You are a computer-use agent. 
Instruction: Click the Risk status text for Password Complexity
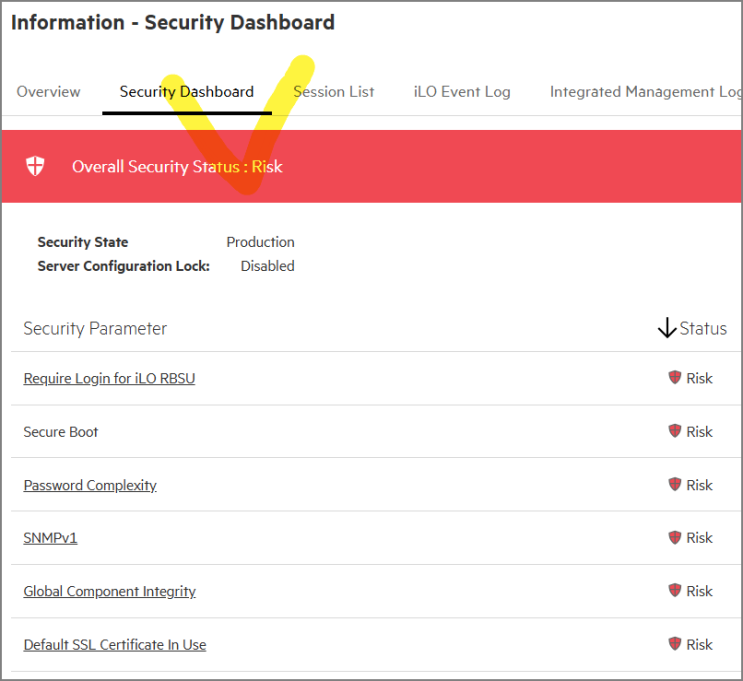pos(699,485)
